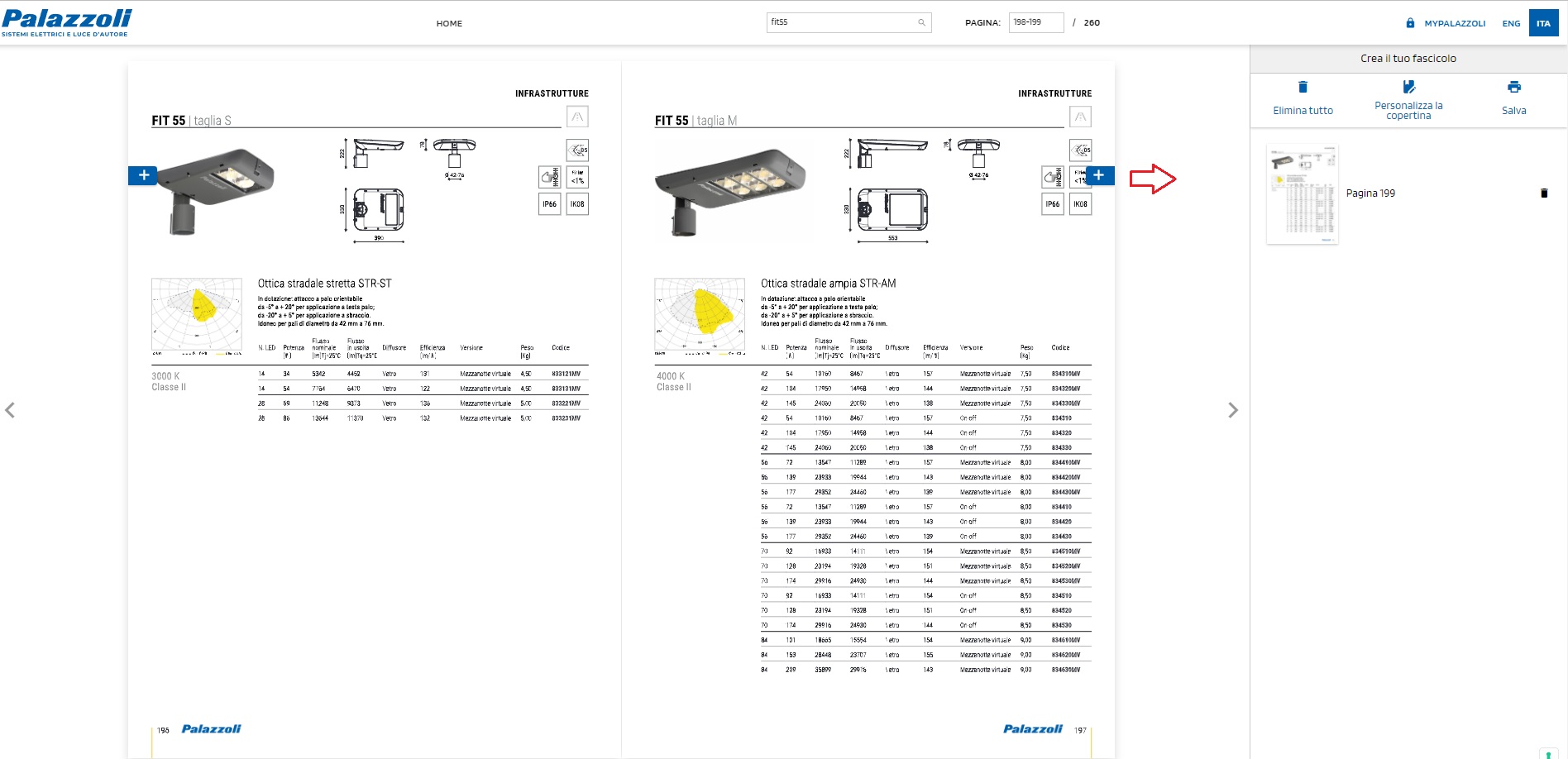Click the Ottica stradale stretta STR-ST heading
The image size is (1568, 759).
click(324, 284)
